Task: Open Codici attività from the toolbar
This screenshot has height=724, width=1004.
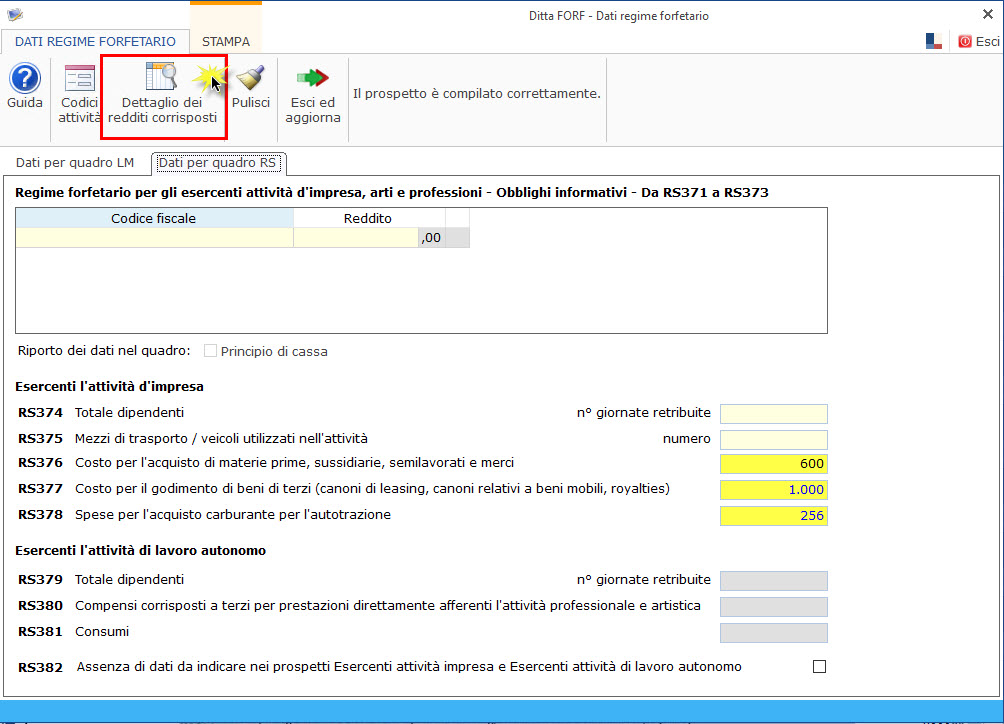Action: [x=79, y=80]
